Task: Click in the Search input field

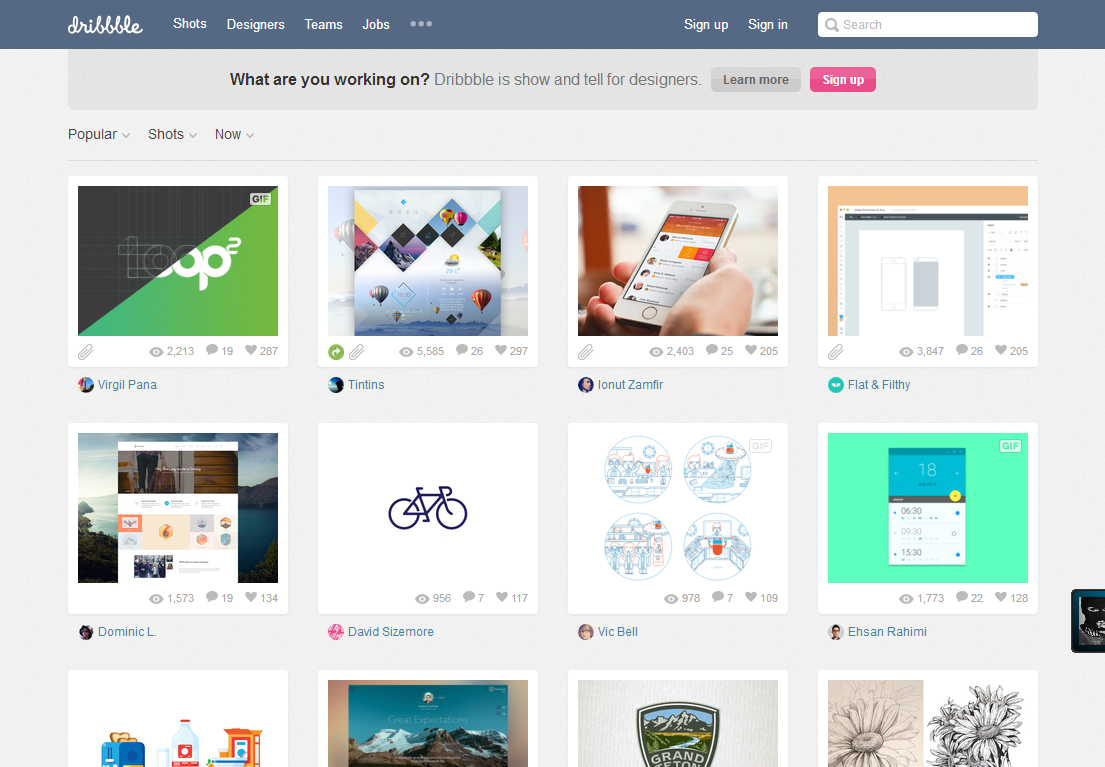Action: coord(927,25)
